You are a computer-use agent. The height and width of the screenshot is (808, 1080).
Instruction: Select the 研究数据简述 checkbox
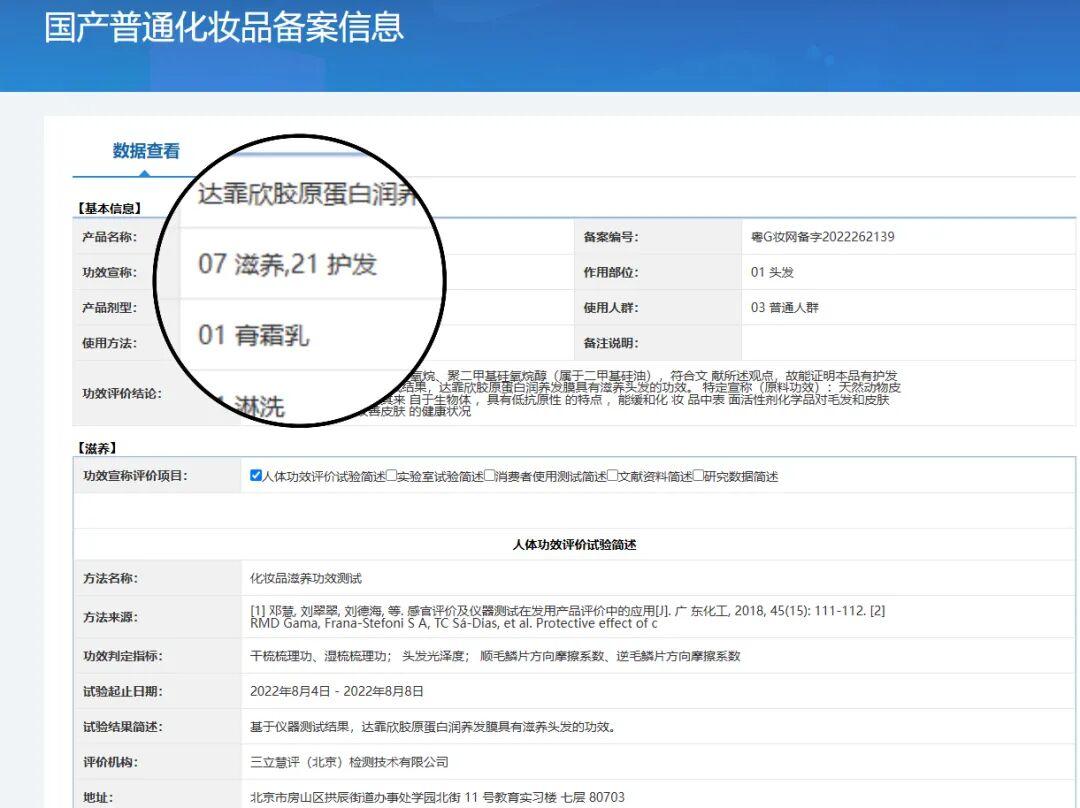tap(698, 476)
